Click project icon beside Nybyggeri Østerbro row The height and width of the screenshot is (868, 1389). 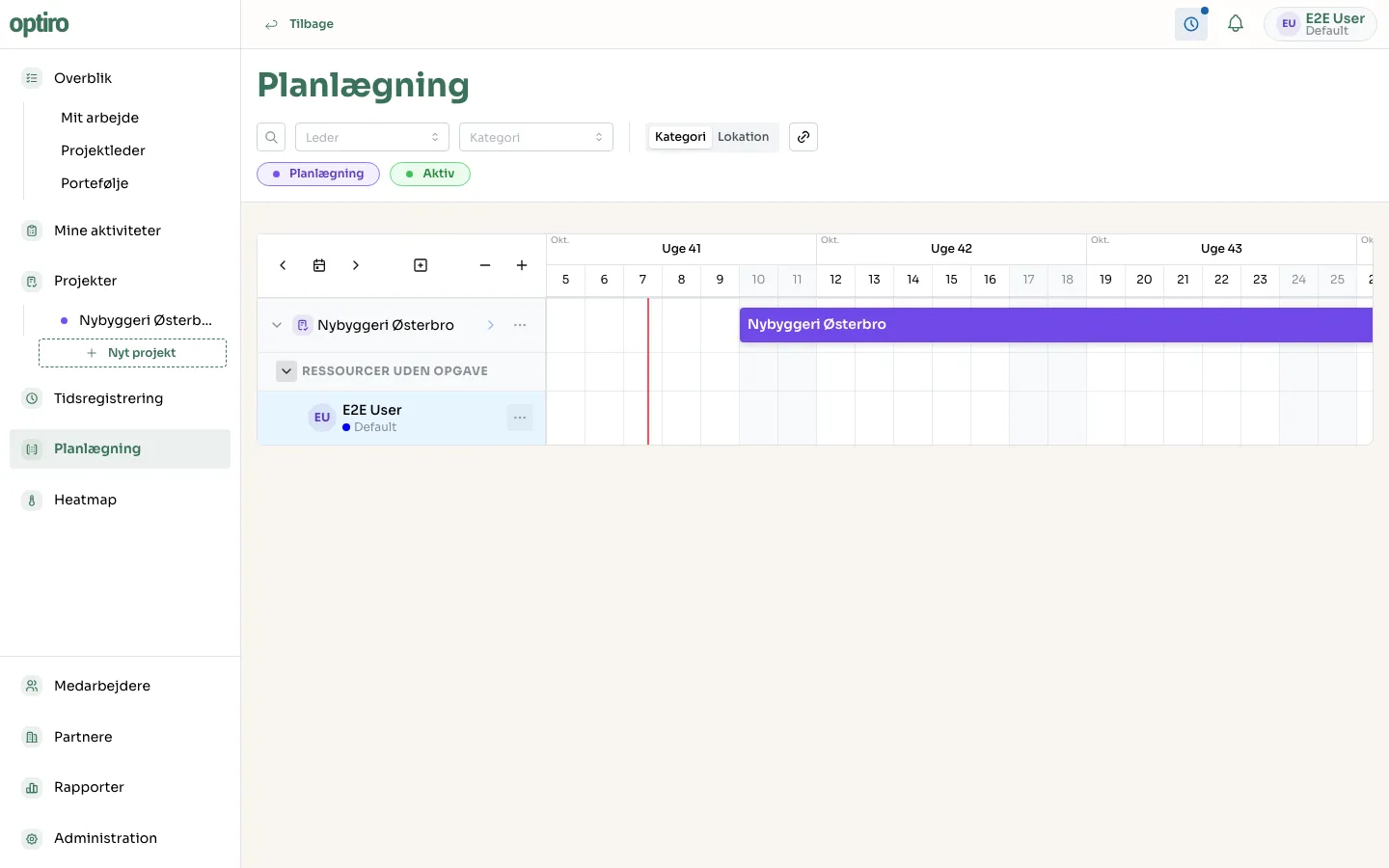302,325
